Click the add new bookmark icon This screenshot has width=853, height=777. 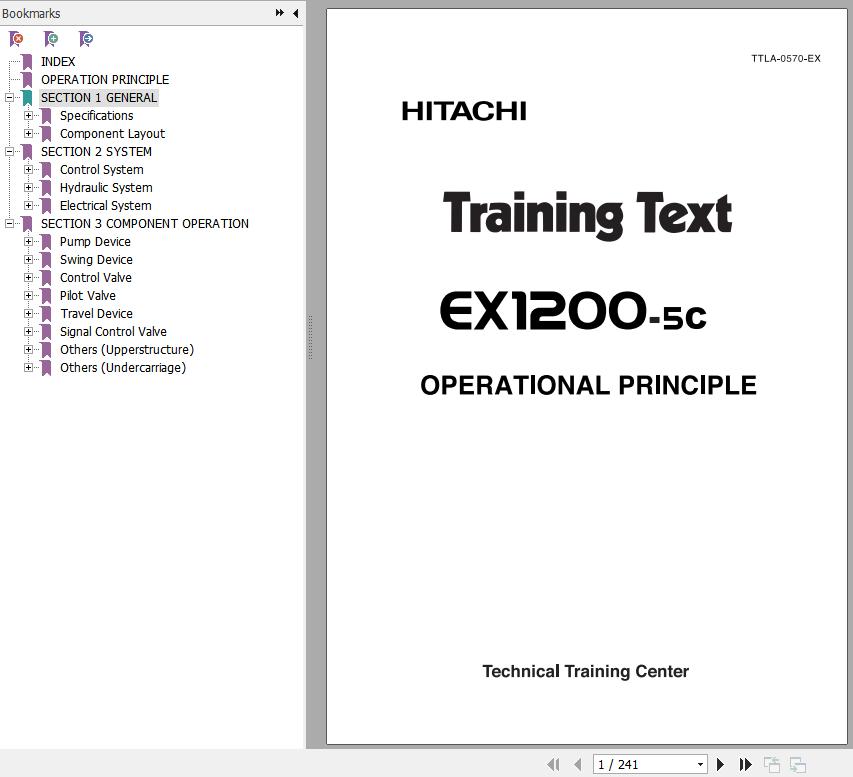[51, 39]
